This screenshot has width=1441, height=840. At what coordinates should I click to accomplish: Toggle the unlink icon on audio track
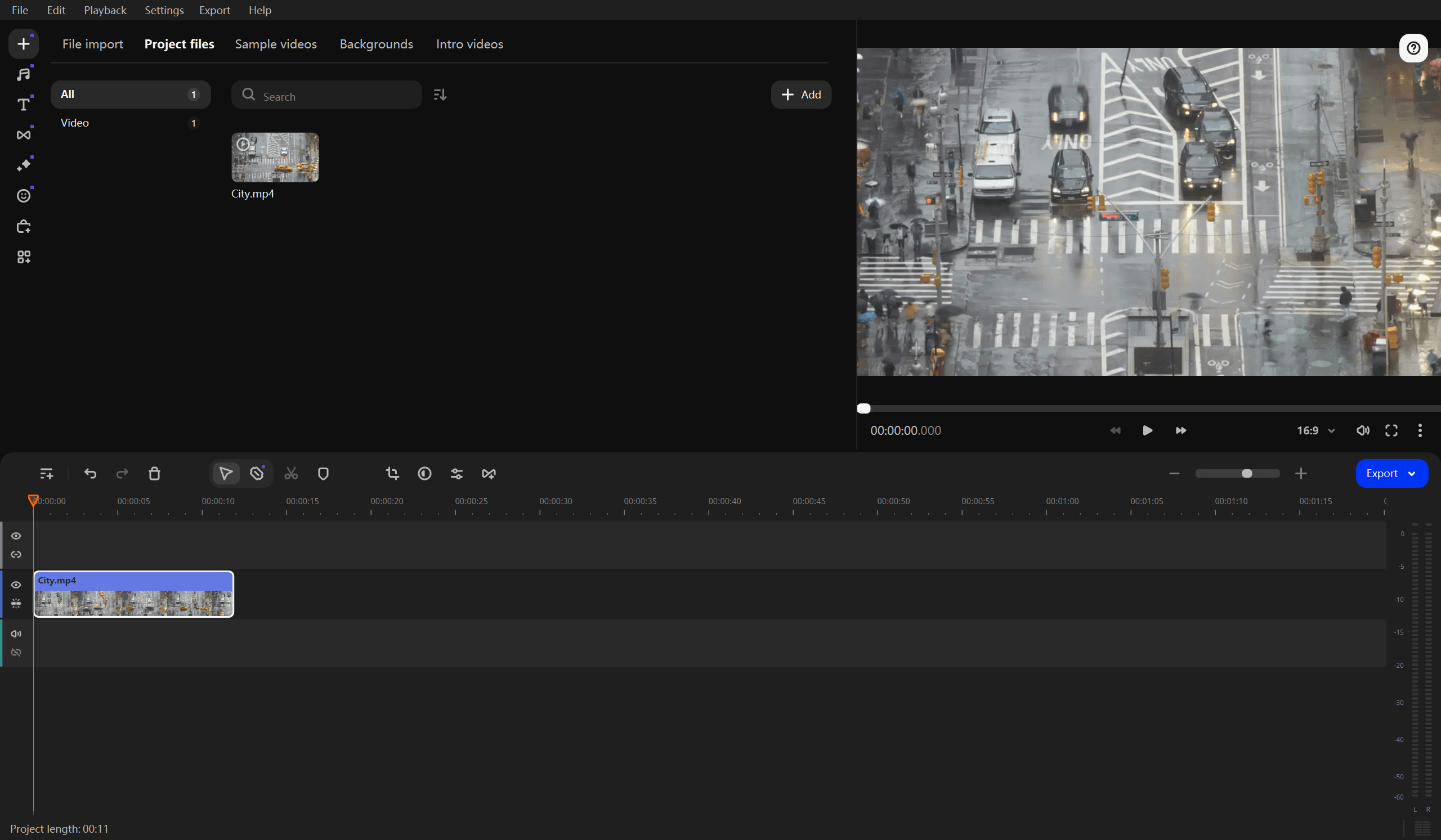coord(16,652)
